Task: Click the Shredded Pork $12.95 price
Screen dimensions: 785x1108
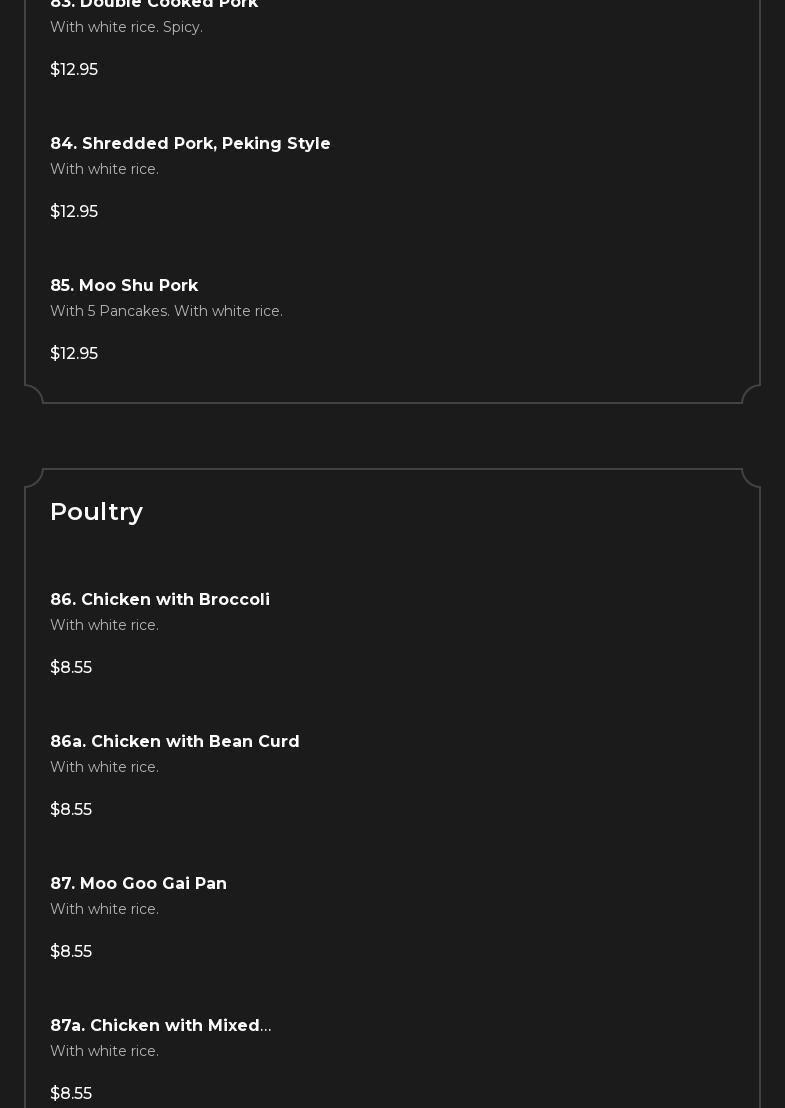Action: click(x=74, y=211)
